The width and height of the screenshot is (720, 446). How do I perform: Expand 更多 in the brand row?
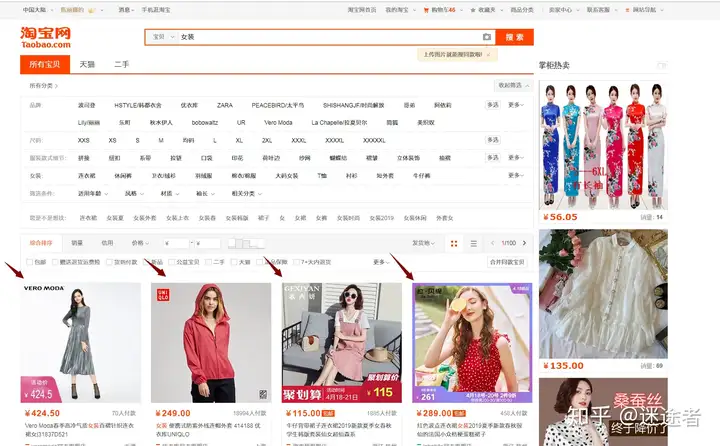(x=516, y=105)
